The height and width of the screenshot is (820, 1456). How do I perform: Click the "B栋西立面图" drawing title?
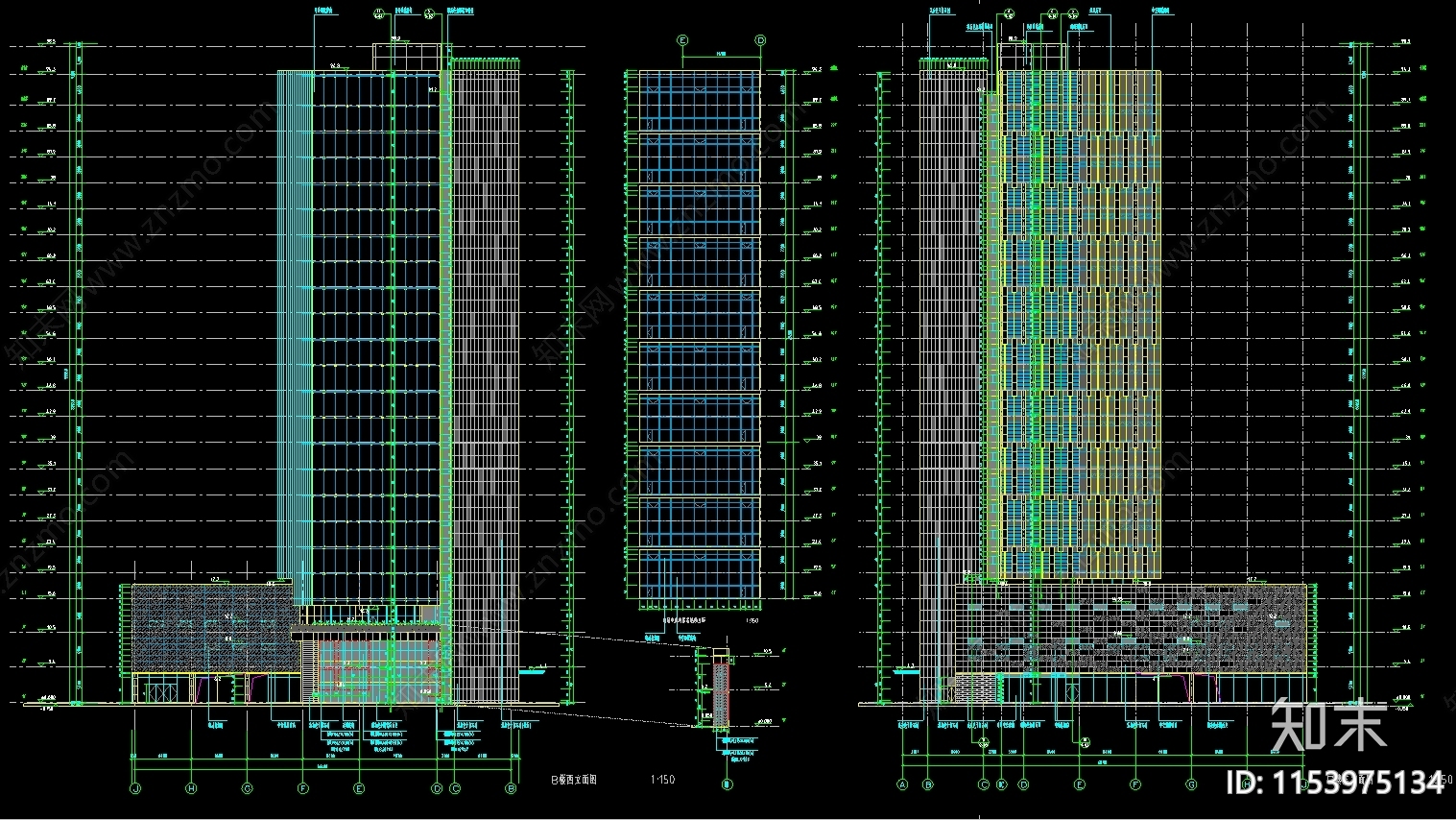574,780
